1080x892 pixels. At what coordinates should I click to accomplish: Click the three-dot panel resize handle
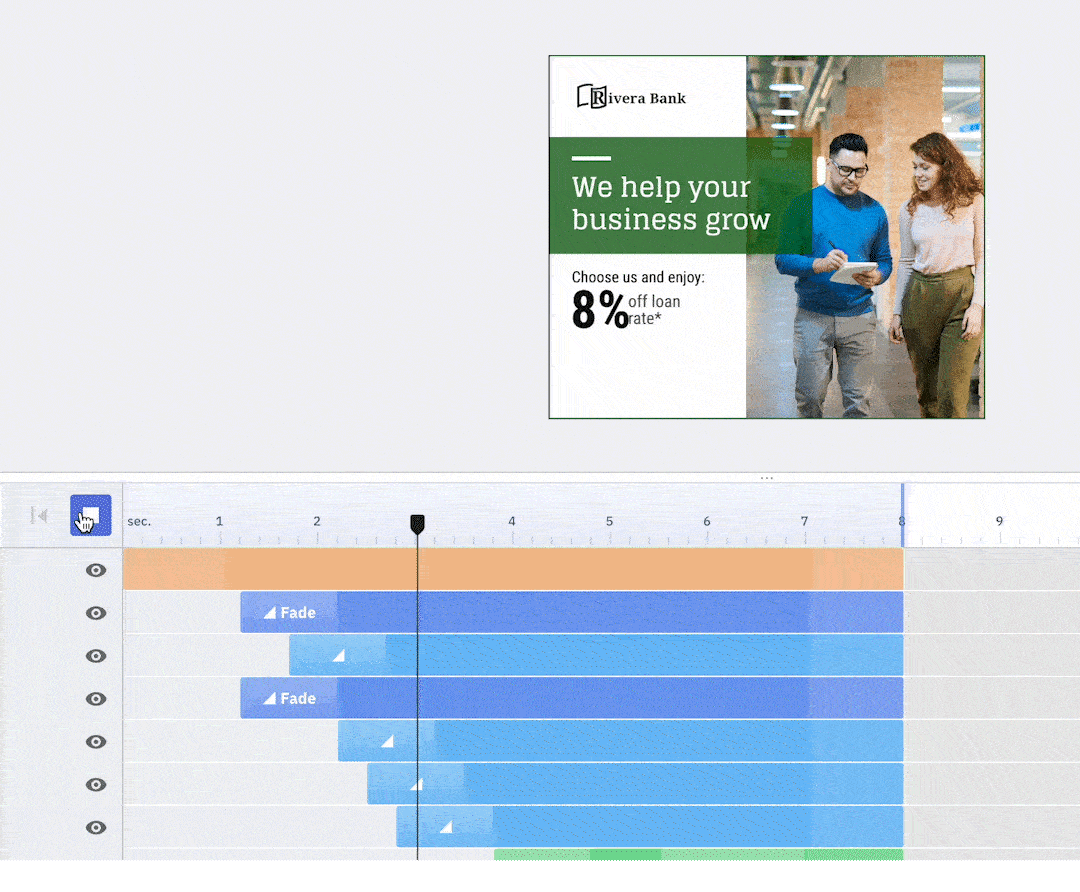767,478
